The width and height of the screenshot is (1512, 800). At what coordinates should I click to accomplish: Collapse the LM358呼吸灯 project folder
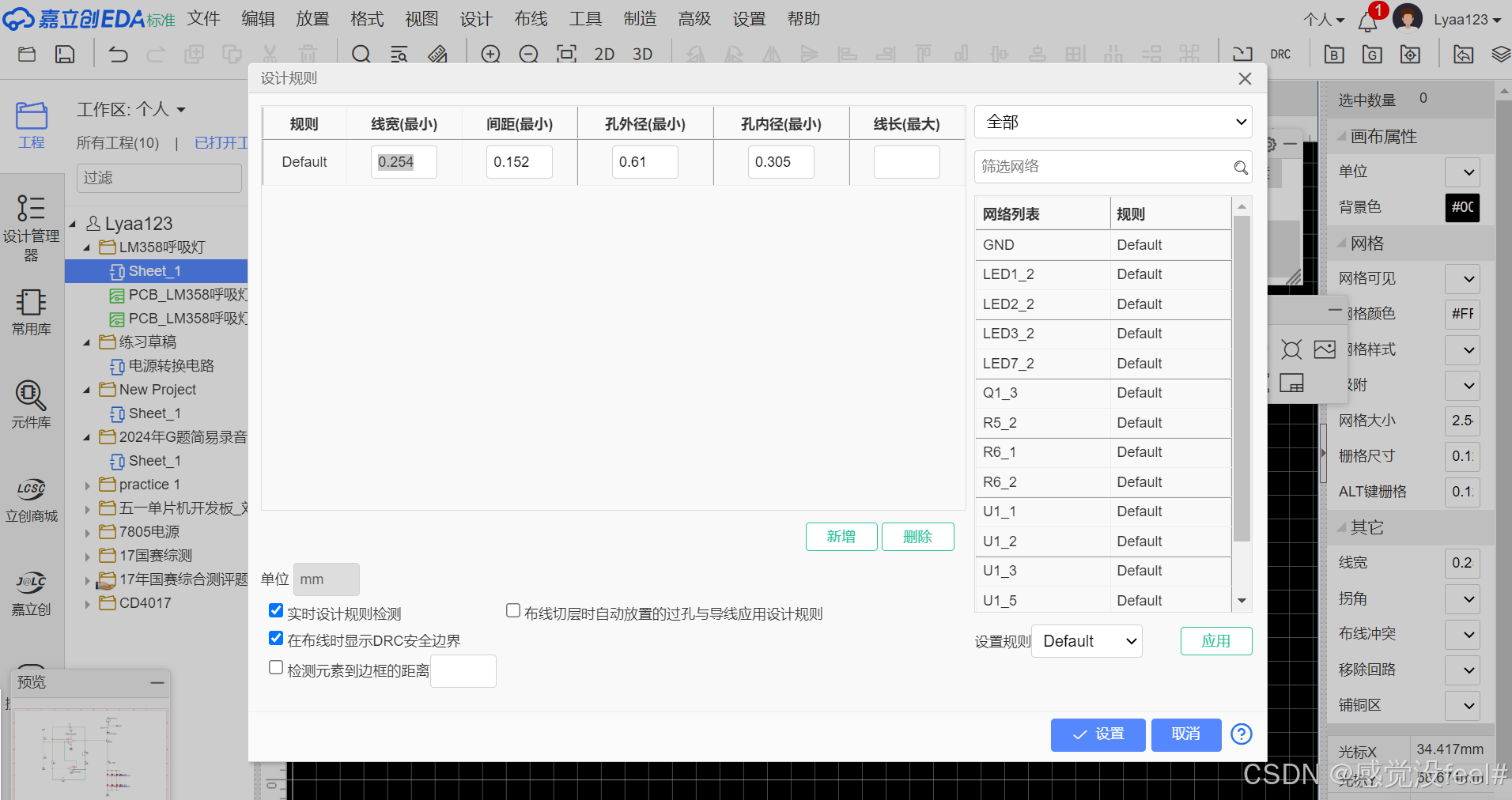(x=87, y=247)
